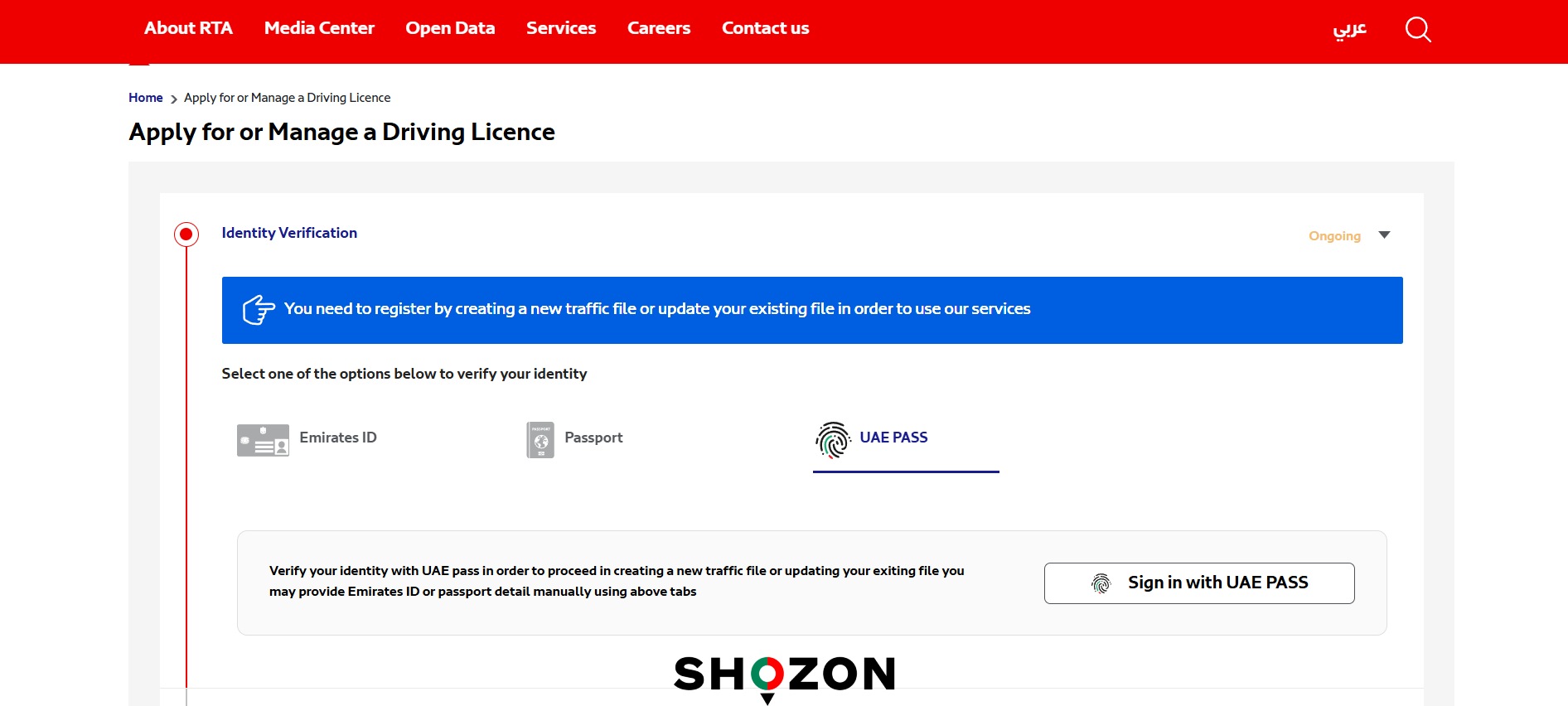The width and height of the screenshot is (1568, 706).
Task: Click the Passport booklet icon
Action: (540, 440)
